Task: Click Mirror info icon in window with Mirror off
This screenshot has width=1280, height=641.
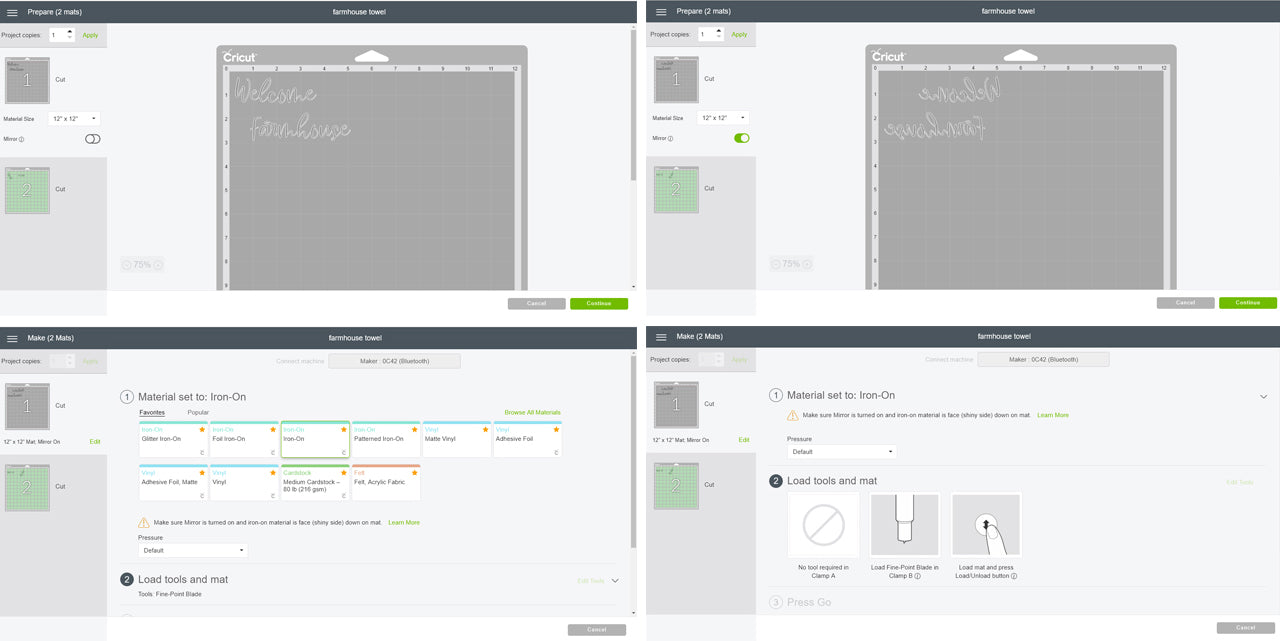Action: point(22,139)
